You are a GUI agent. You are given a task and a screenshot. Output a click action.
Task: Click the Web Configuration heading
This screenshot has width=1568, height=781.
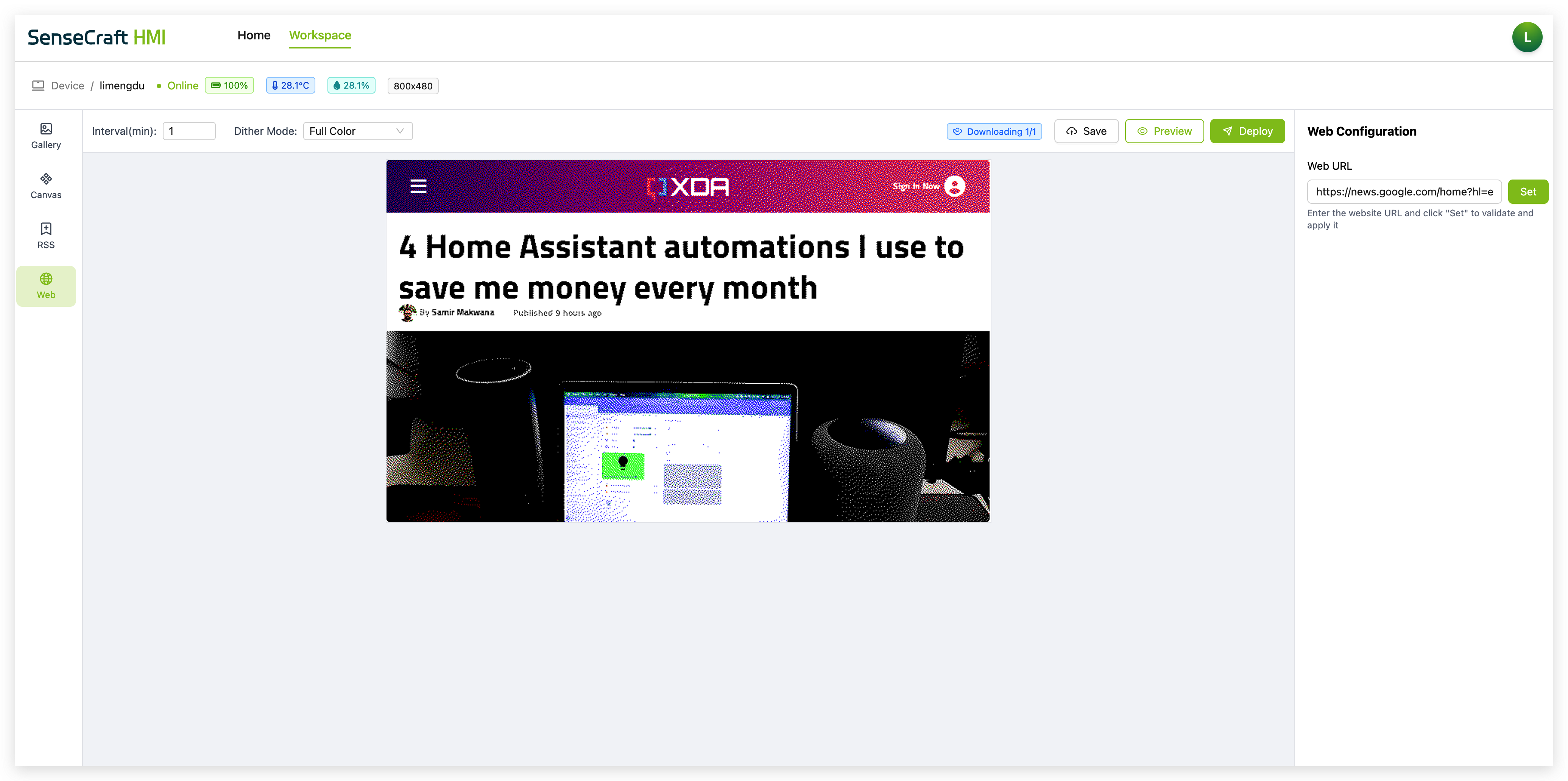pos(1362,131)
